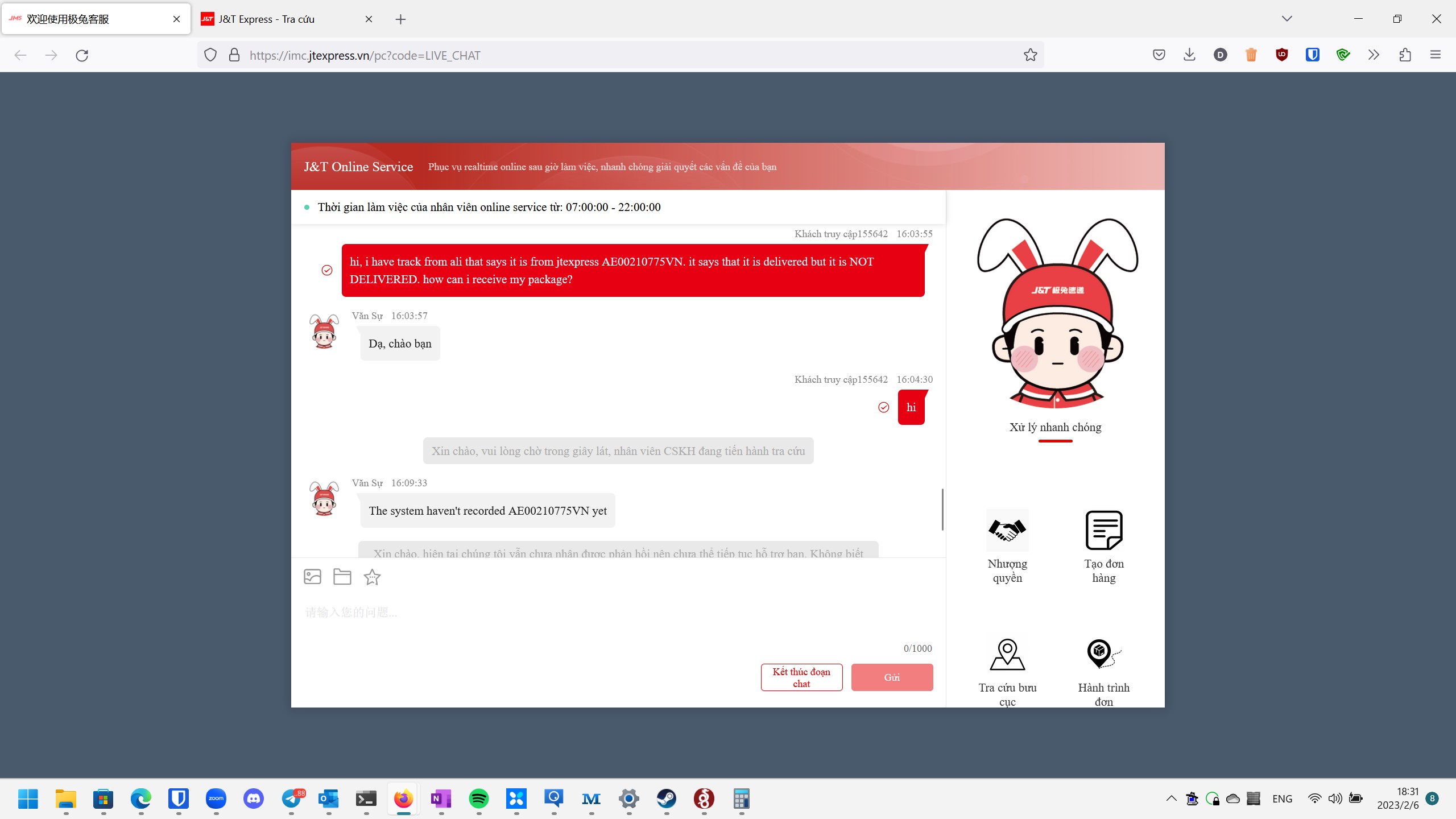Screen dimensions: 1456x819
Task: Open Spotify from the taskbar
Action: click(478, 799)
